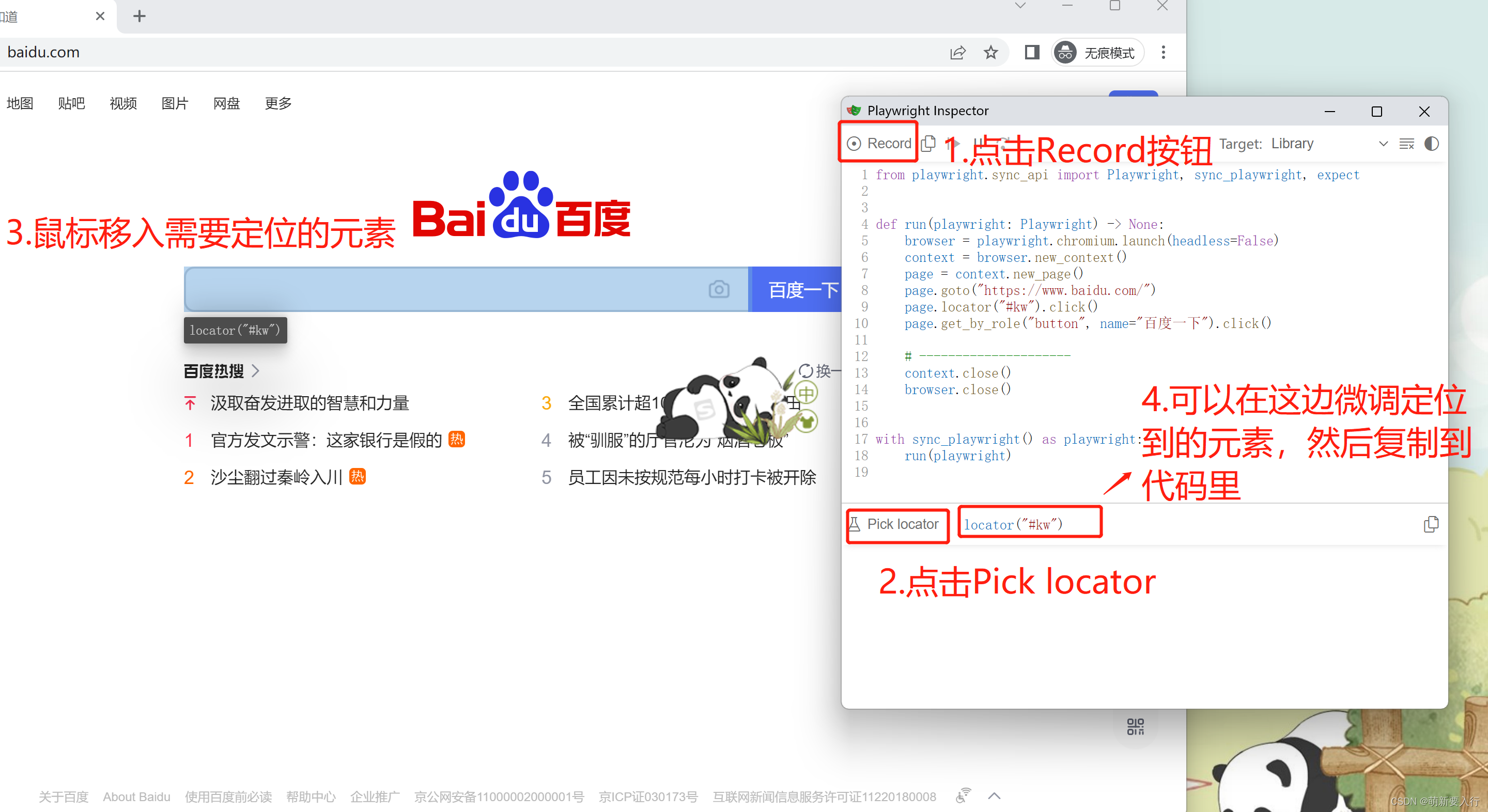The height and width of the screenshot is (812, 1488).
Task: Clear the code using clear icon
Action: (x=1406, y=144)
